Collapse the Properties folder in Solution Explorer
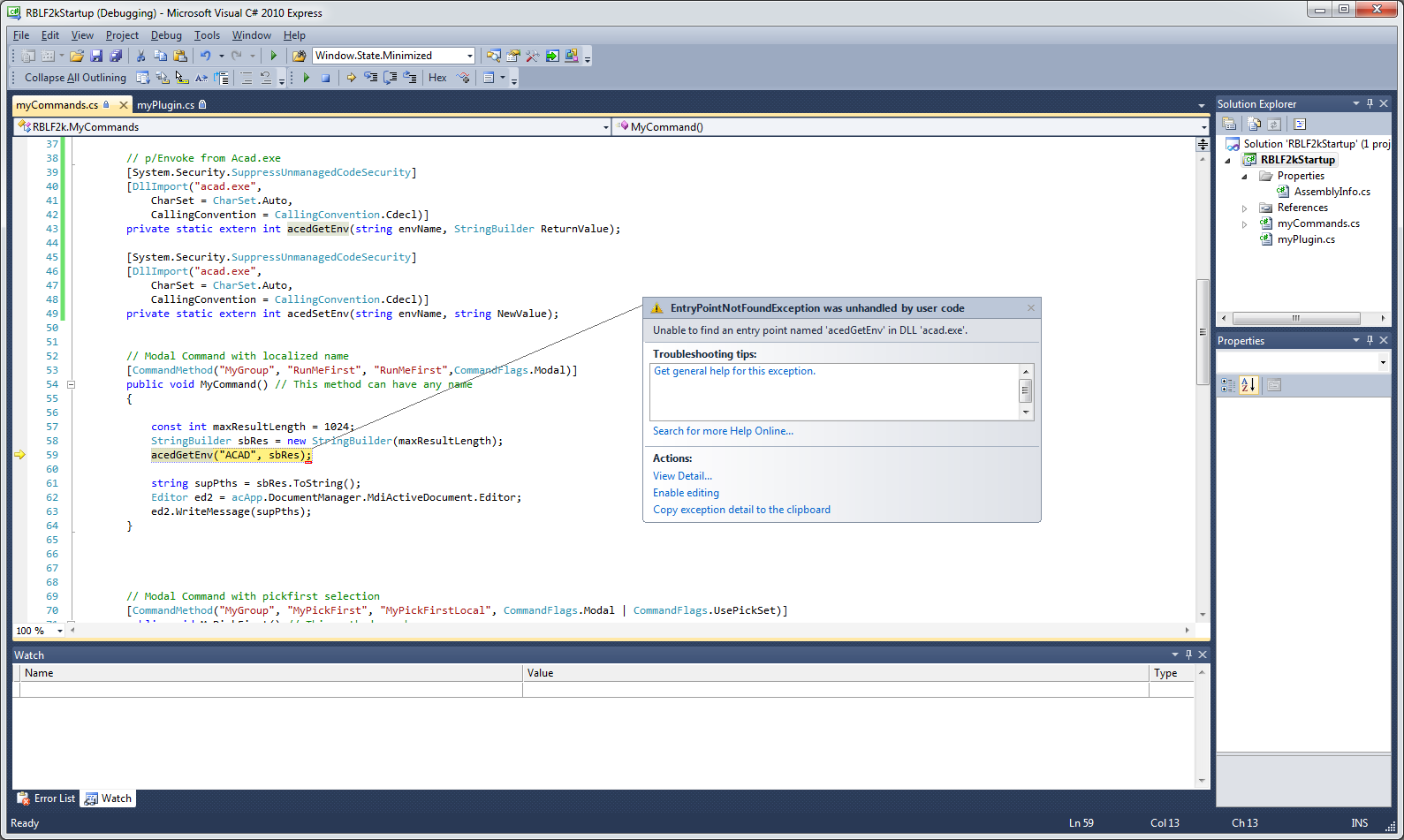This screenshot has width=1404, height=840. (x=1245, y=177)
